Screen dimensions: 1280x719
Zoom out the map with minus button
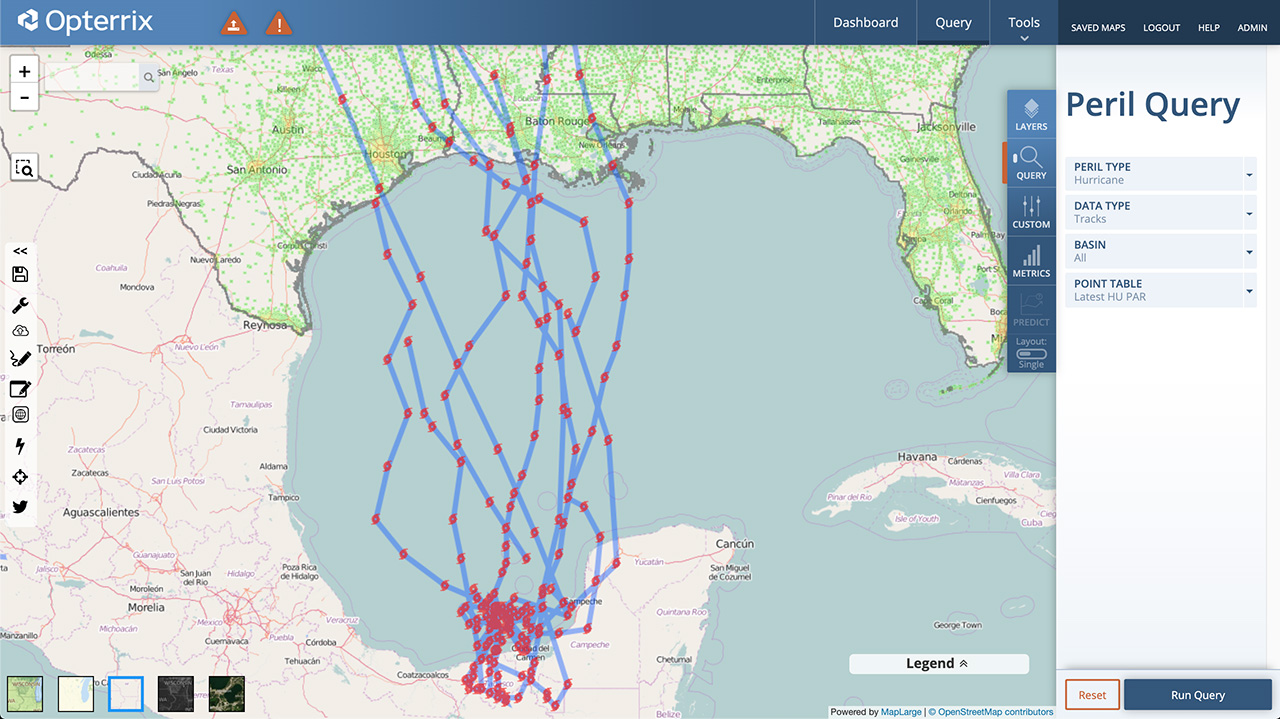click(24, 98)
